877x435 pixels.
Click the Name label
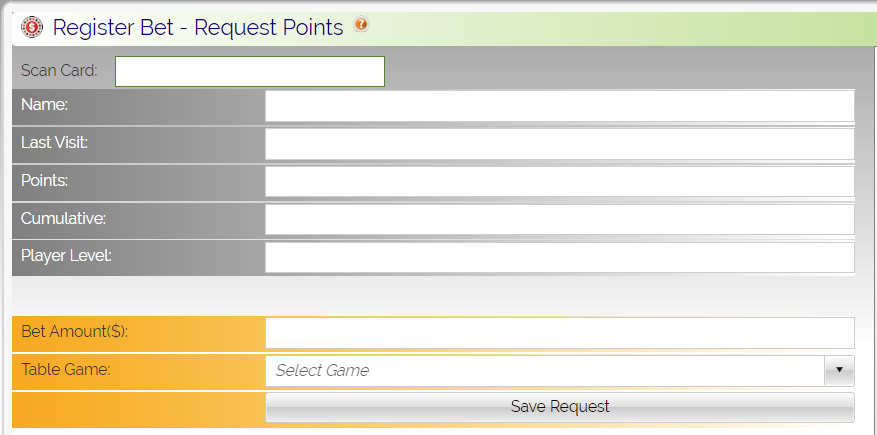point(44,105)
